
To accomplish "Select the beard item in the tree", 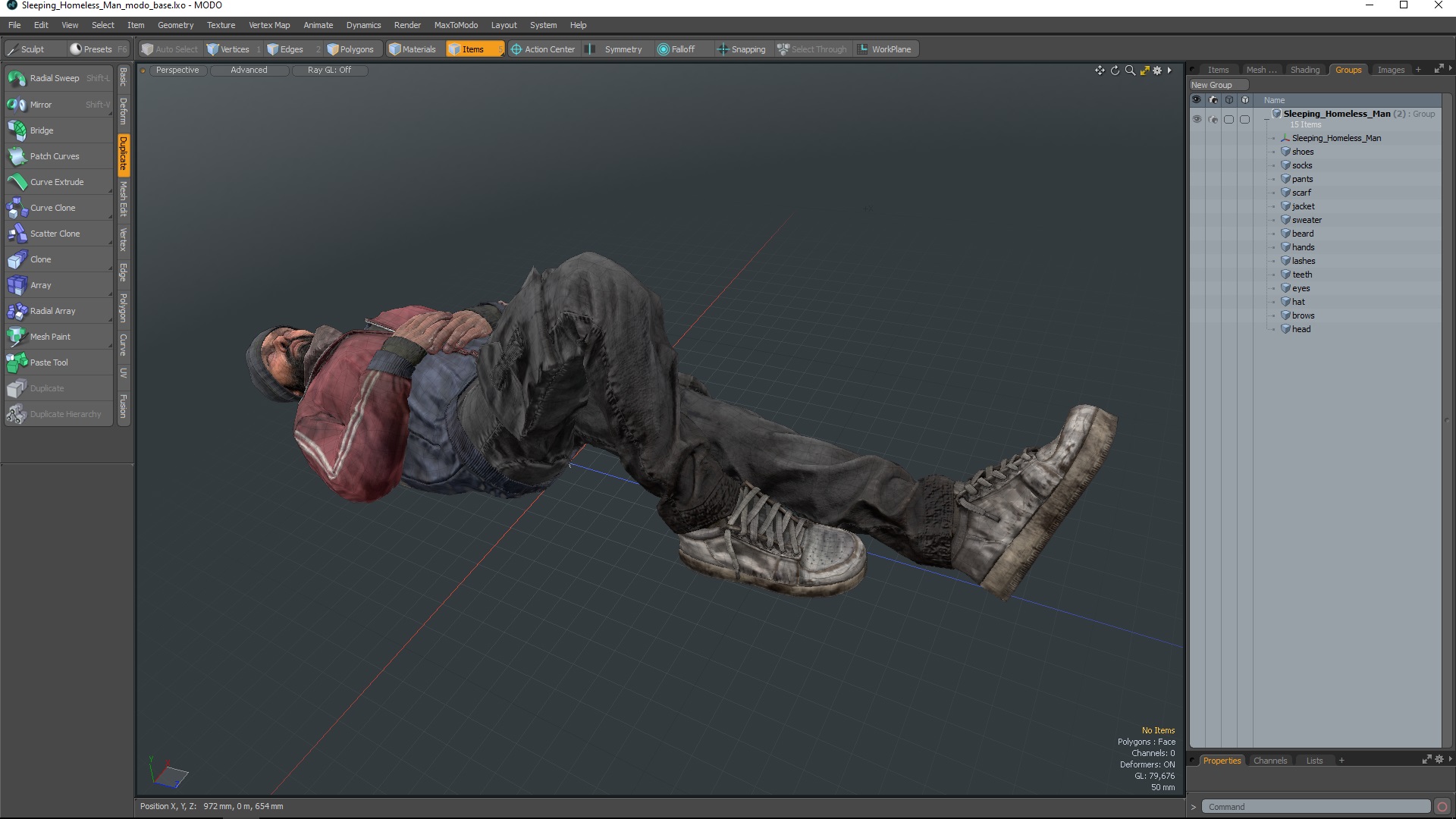I will pos(1303,234).
